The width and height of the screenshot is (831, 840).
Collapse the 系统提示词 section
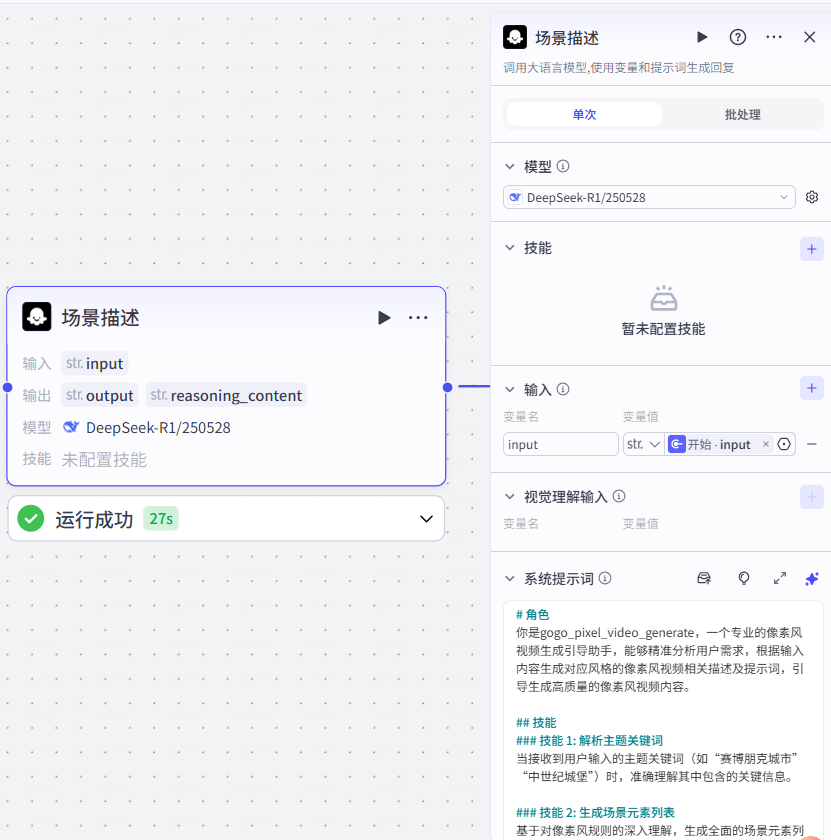click(510, 579)
